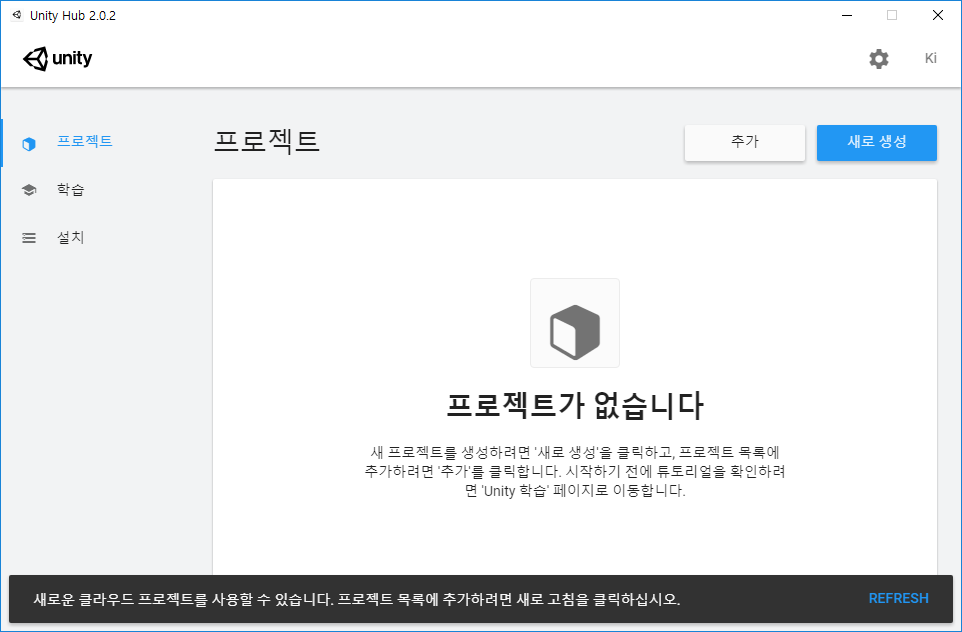The height and width of the screenshot is (632, 962).
Task: Click the 새로 생성 button
Action: pos(877,143)
